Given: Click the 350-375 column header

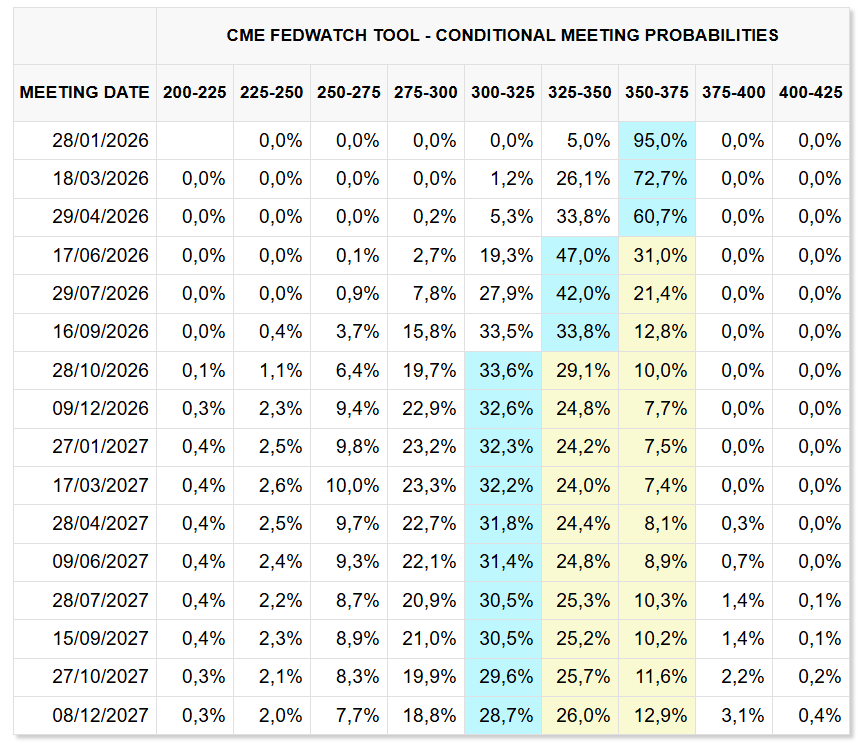Looking at the screenshot, I should (657, 92).
